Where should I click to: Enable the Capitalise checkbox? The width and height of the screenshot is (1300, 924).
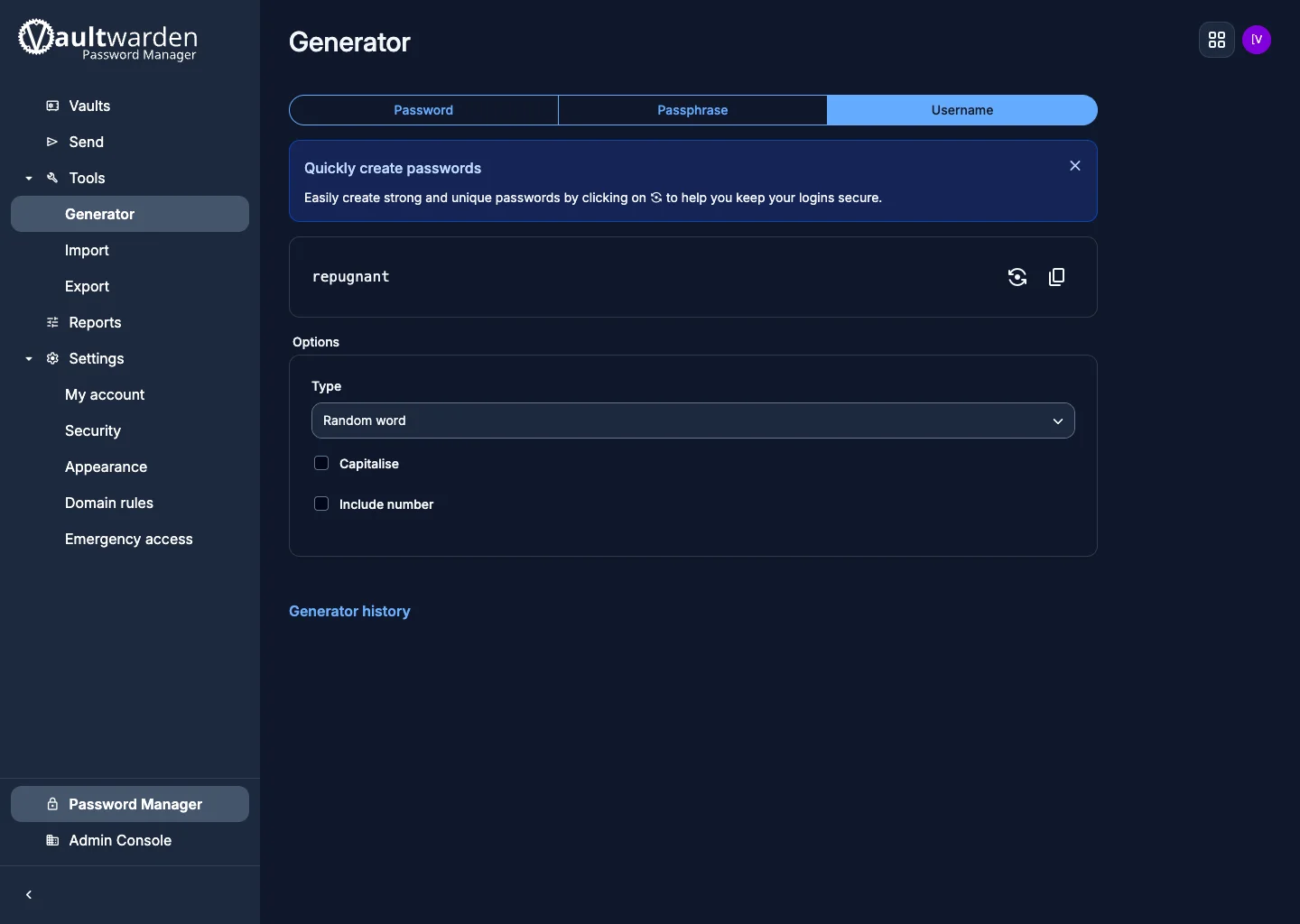pyautogui.click(x=321, y=463)
